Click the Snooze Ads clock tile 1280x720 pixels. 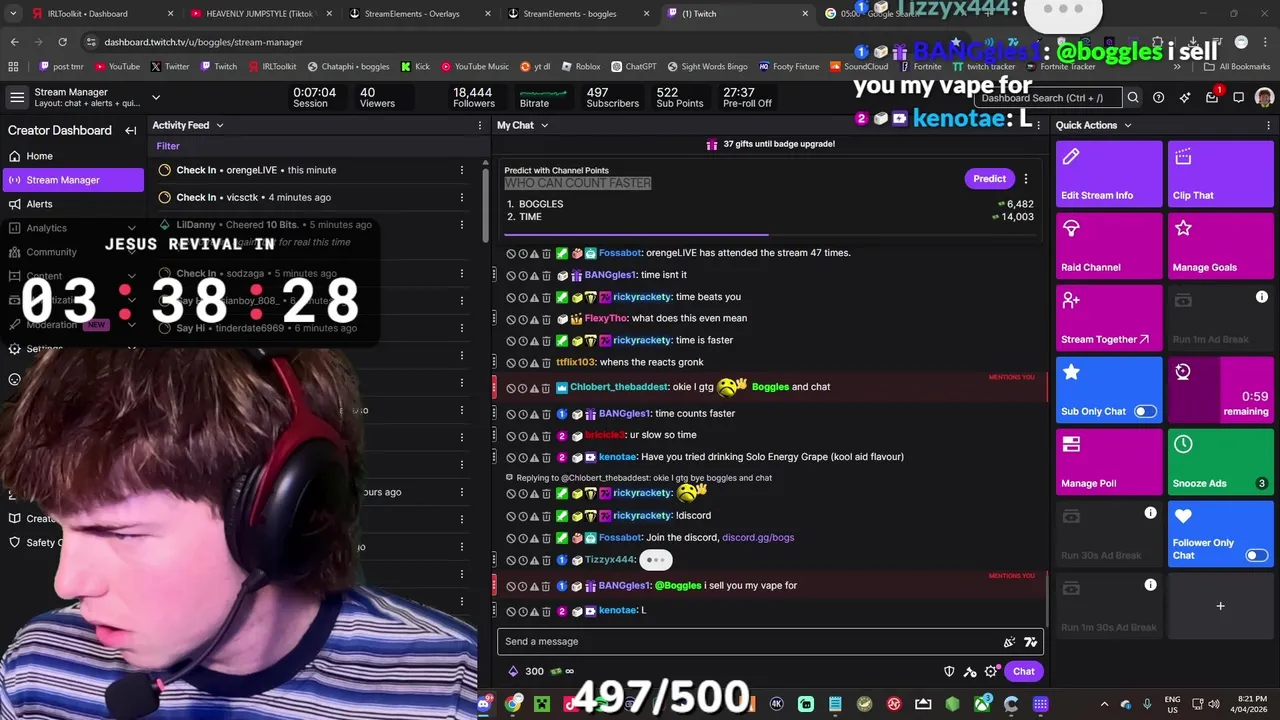(x=1221, y=462)
